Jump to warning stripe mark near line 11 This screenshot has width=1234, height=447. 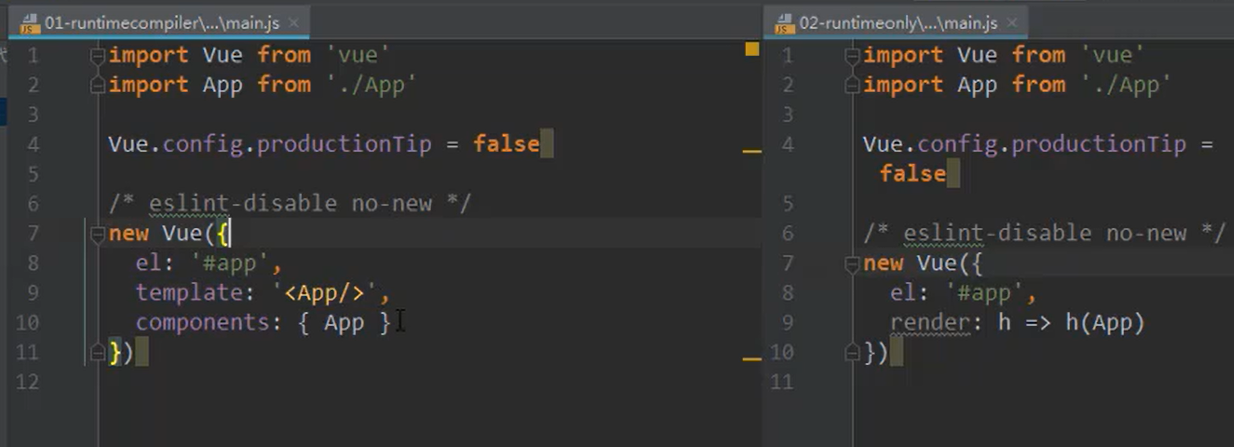tap(752, 358)
